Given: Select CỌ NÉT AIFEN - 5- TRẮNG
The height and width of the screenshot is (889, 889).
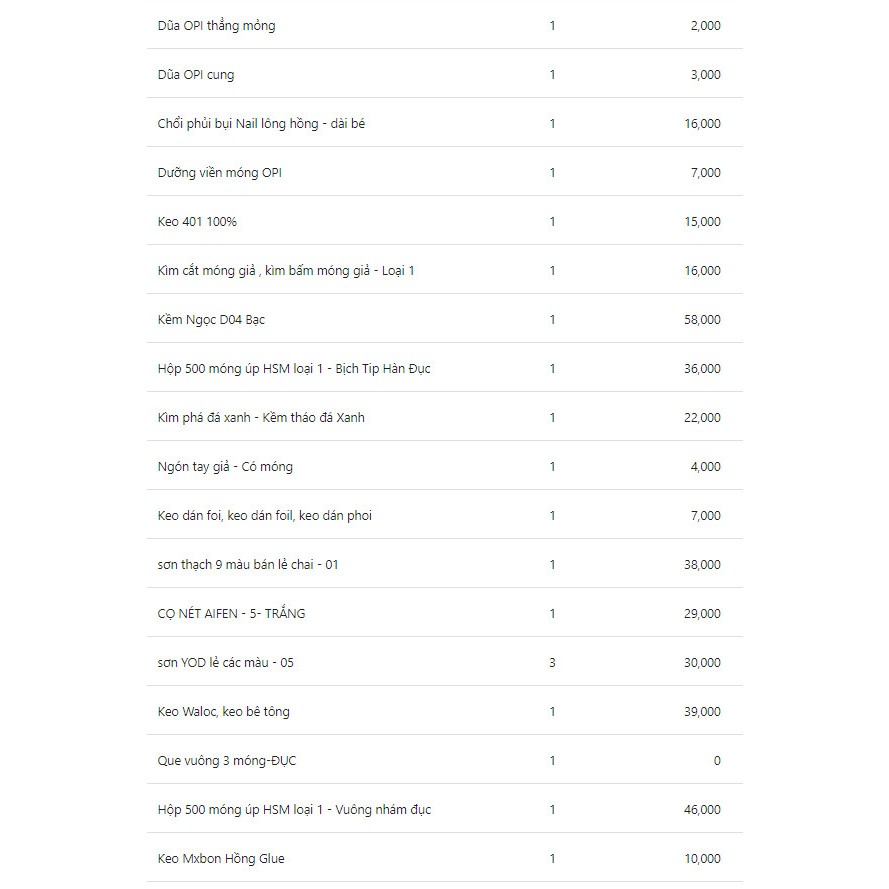Looking at the screenshot, I should point(231,613).
